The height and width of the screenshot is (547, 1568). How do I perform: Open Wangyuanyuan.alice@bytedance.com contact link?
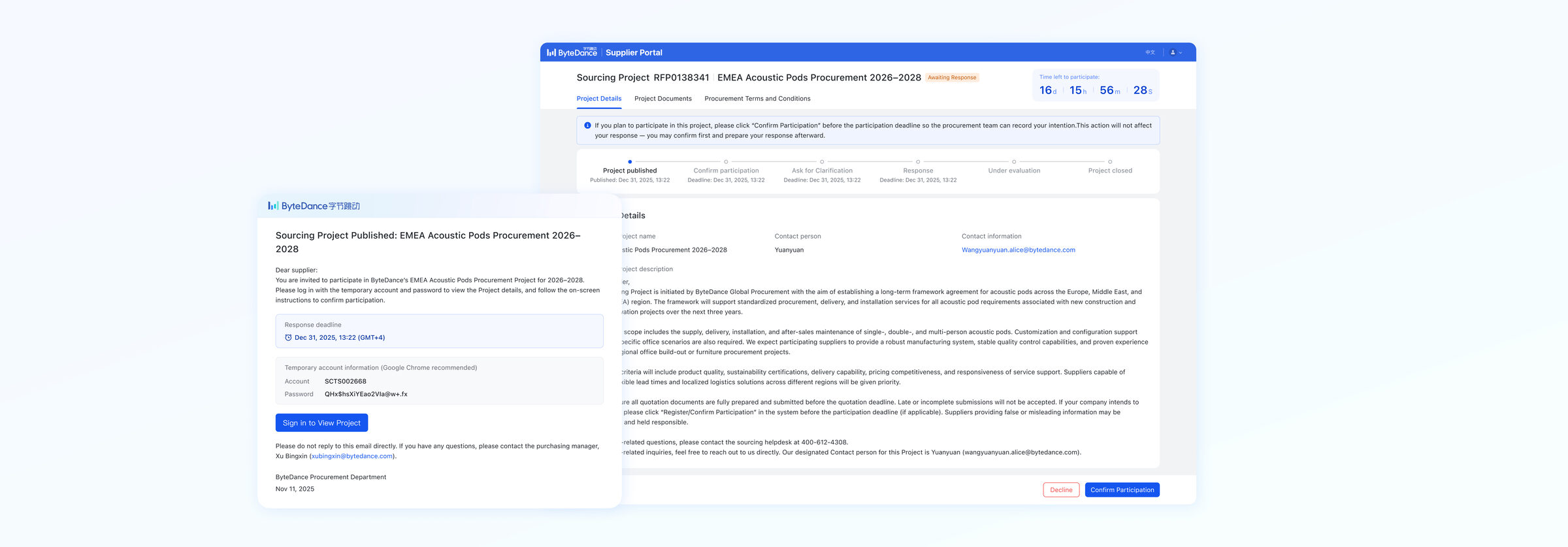1018,250
